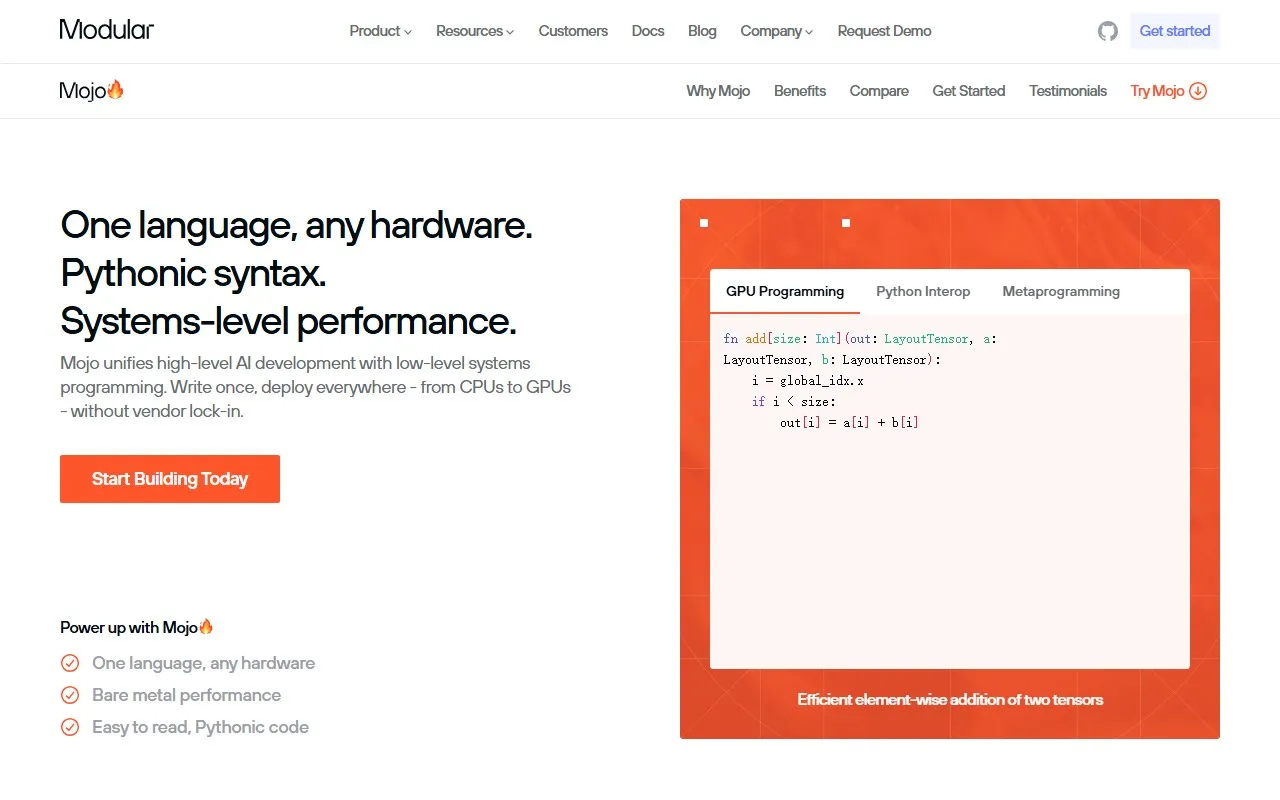Expand the Resources dropdown menu
The height and width of the screenshot is (800, 1280).
click(474, 31)
